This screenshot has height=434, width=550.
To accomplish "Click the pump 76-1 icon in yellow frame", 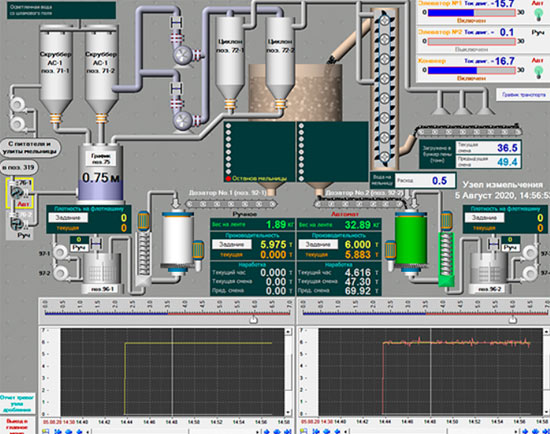I will [x=17, y=192].
